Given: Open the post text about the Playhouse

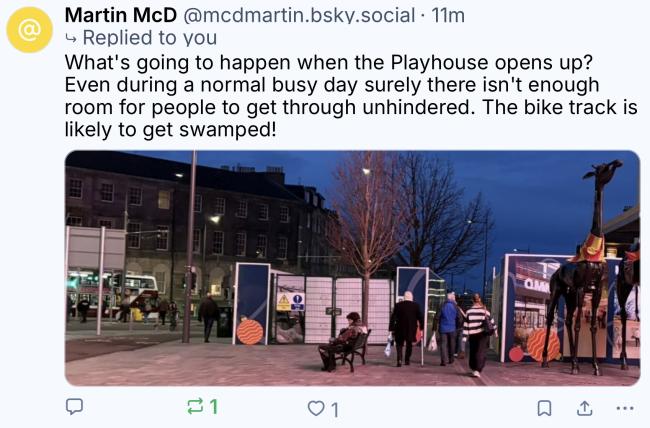Looking at the screenshot, I should pyautogui.click(x=351, y=96).
